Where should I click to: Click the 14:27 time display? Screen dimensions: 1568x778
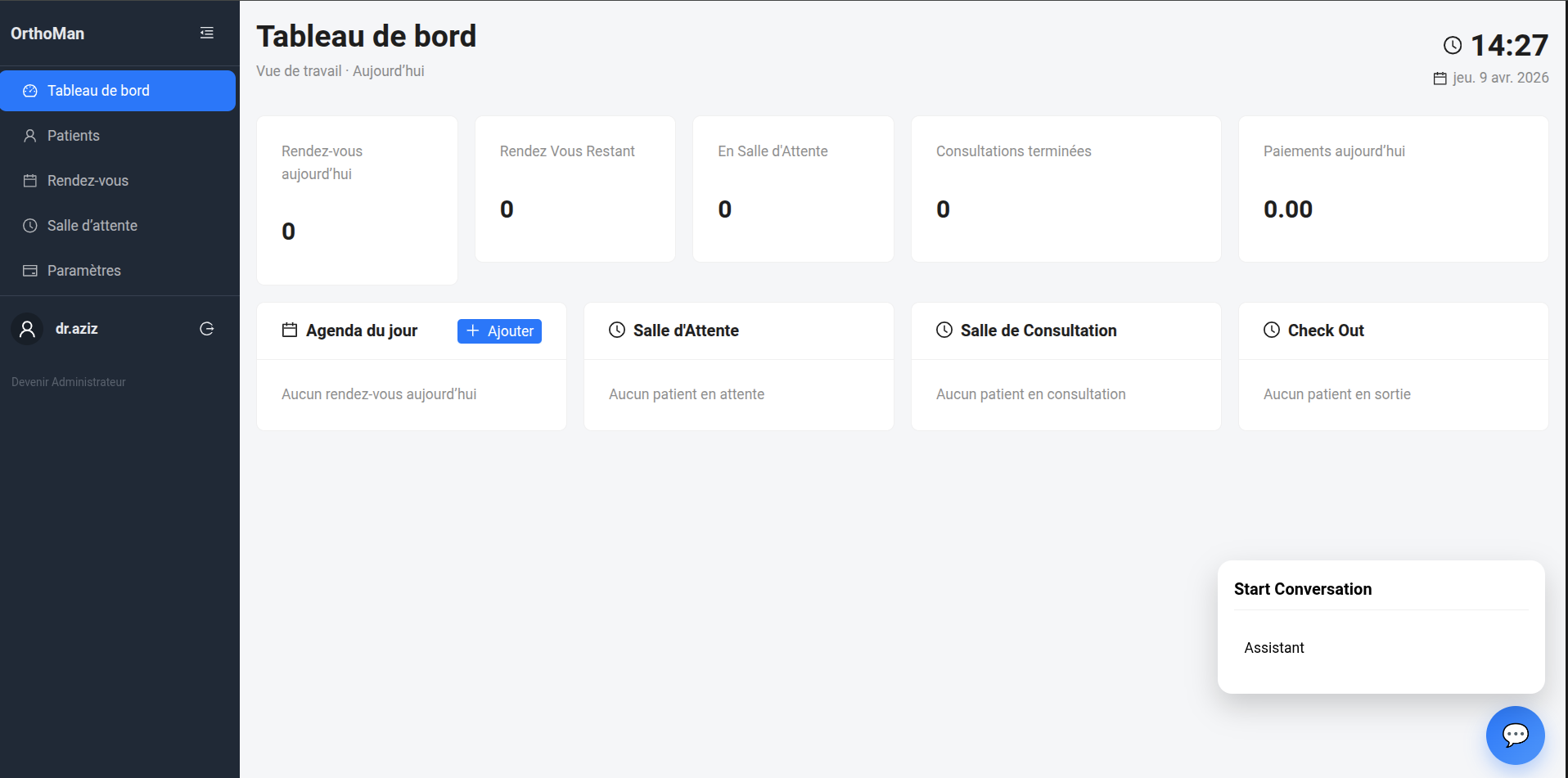1510,45
